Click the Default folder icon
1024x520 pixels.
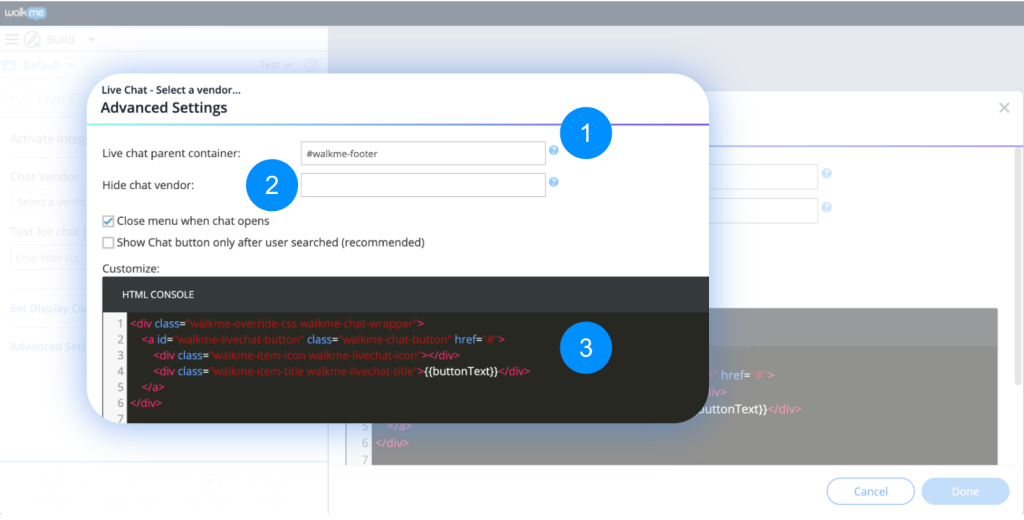[10, 66]
